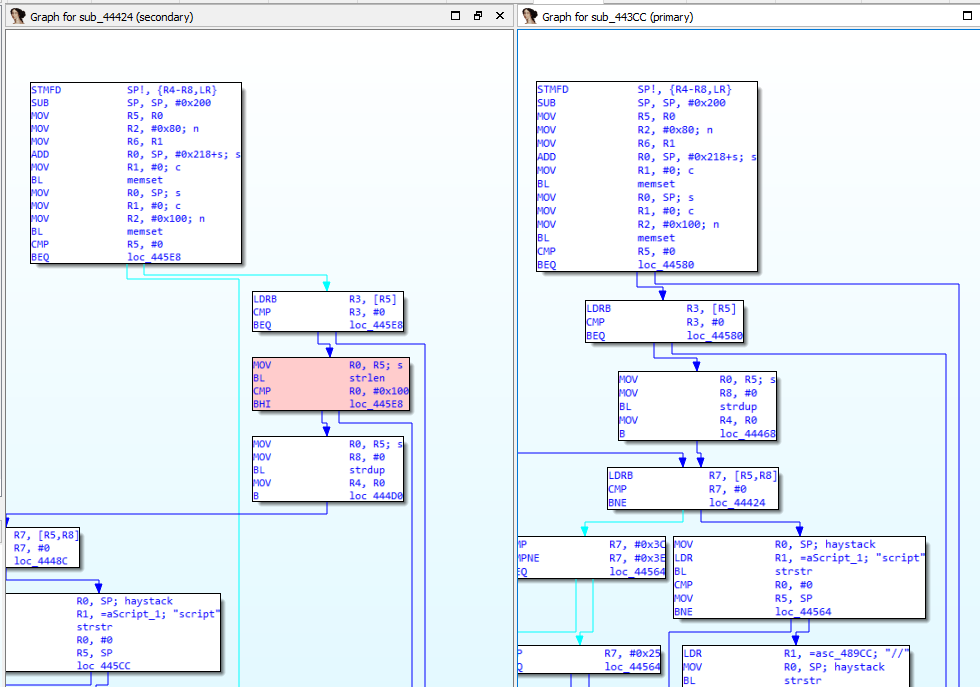Click the restore-down icon on the secondary graph window
The height and width of the screenshot is (687, 980).
point(476,15)
